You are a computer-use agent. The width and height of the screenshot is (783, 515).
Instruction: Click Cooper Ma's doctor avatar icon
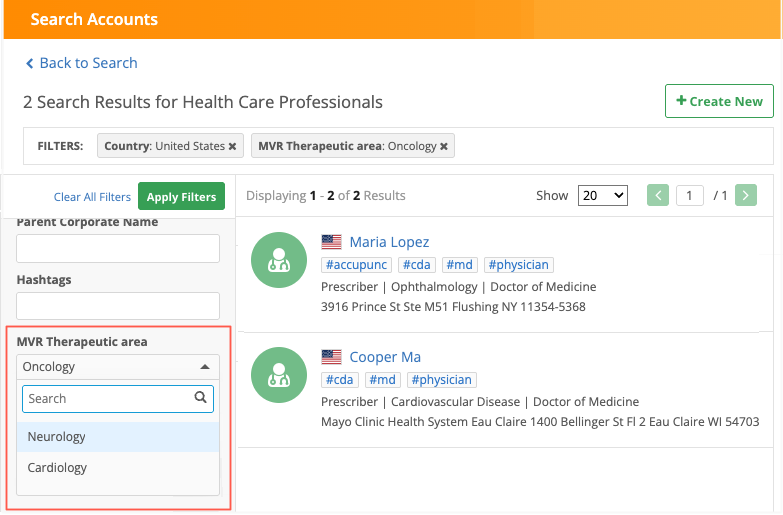click(278, 375)
